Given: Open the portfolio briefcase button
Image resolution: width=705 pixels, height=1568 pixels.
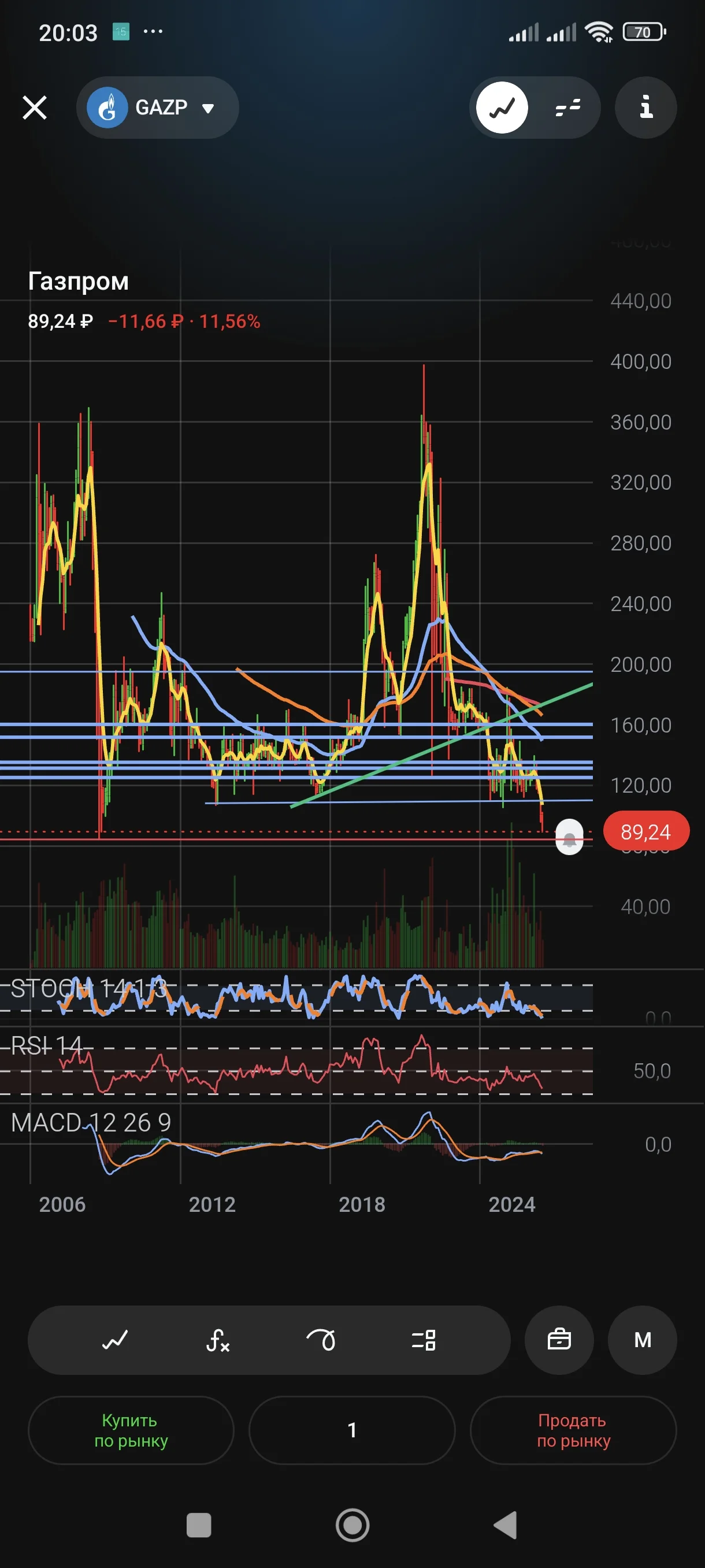Looking at the screenshot, I should pyautogui.click(x=559, y=1340).
